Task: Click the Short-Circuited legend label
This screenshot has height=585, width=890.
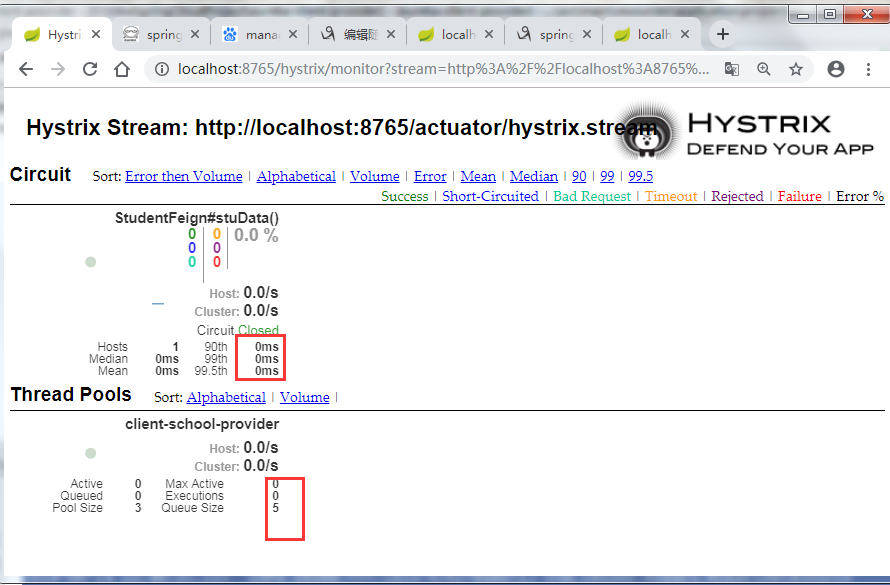Action: click(490, 196)
